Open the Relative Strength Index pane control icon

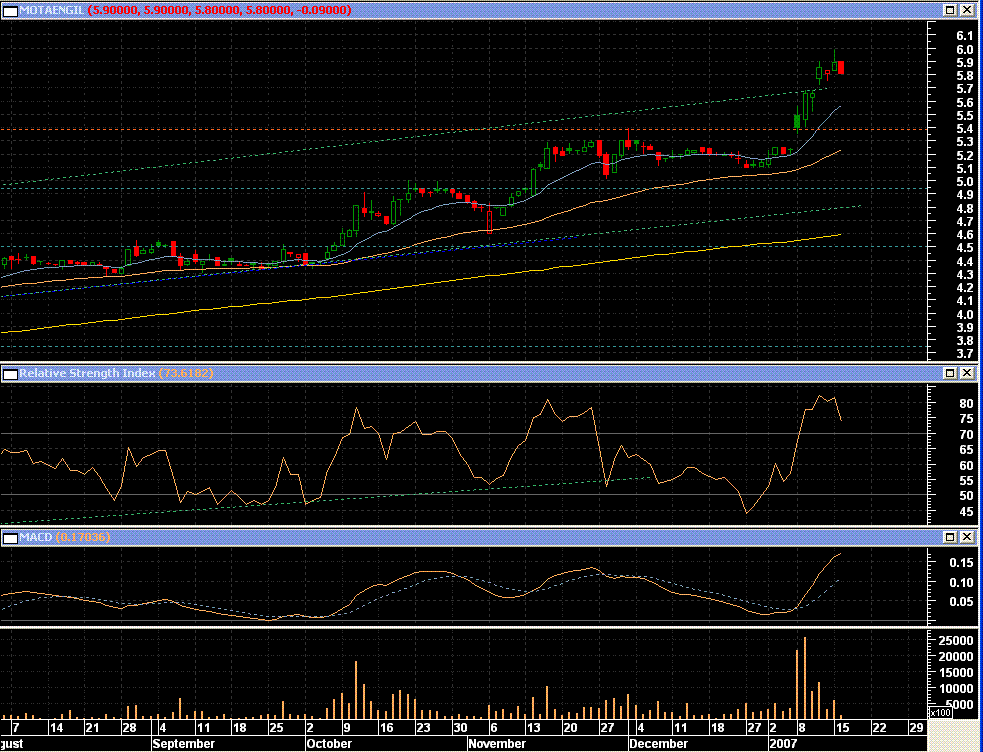click(x=9, y=373)
